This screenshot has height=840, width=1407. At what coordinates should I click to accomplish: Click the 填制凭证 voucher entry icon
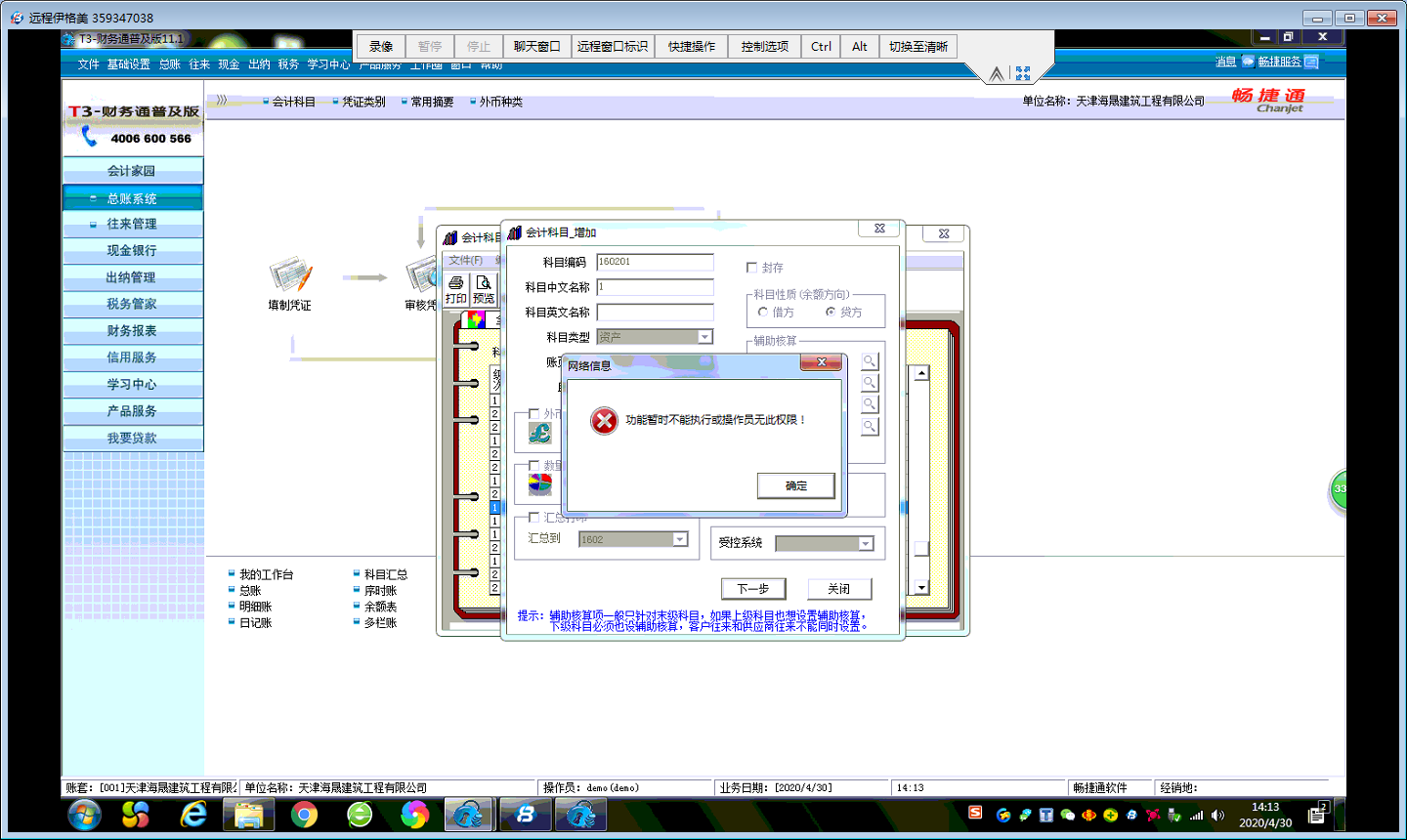pos(290,275)
